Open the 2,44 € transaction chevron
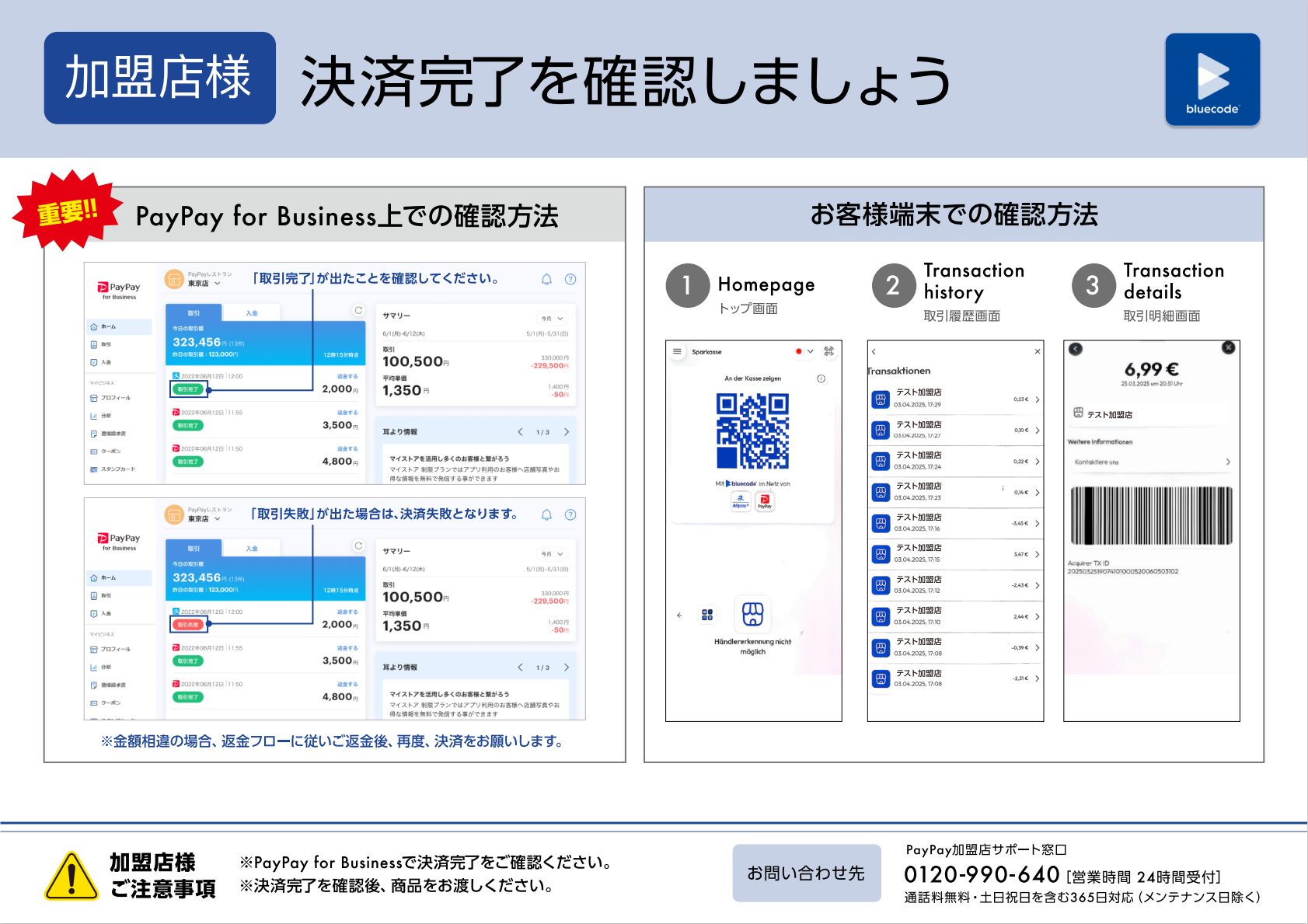This screenshot has width=1308, height=924. pyautogui.click(x=1038, y=617)
